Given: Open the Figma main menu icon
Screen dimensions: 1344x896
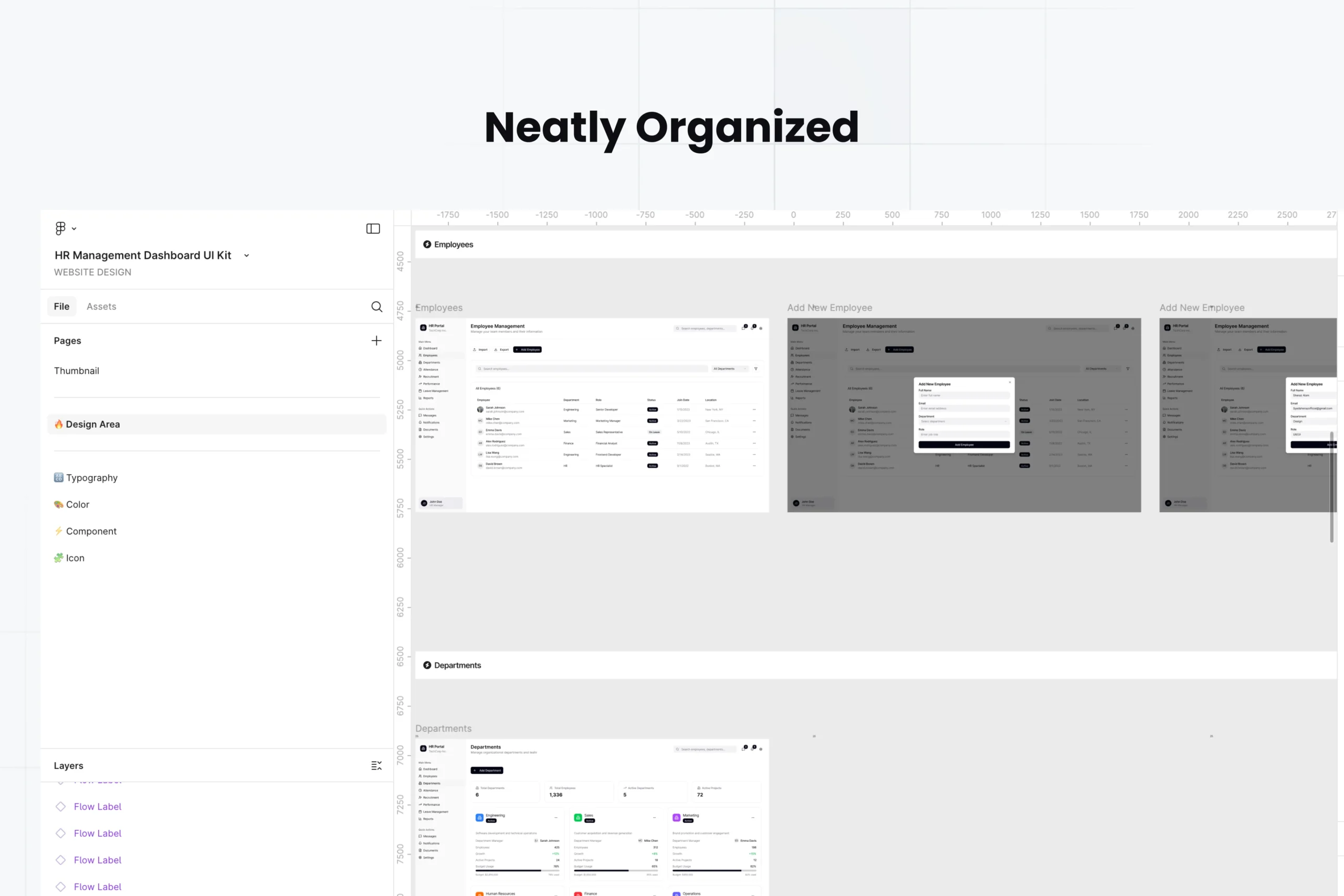Looking at the screenshot, I should point(60,228).
